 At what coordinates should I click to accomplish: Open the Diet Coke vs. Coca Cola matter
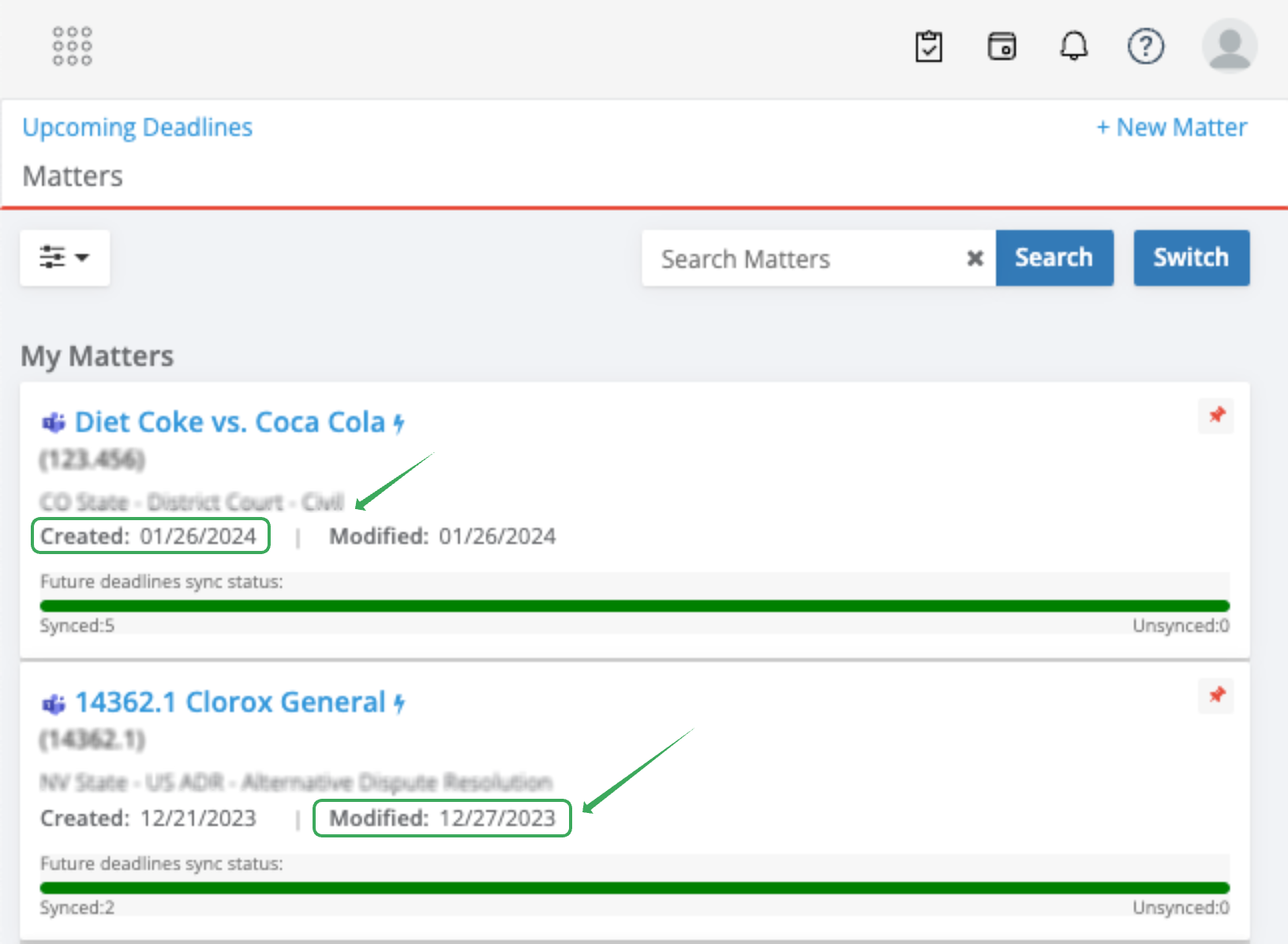230,422
